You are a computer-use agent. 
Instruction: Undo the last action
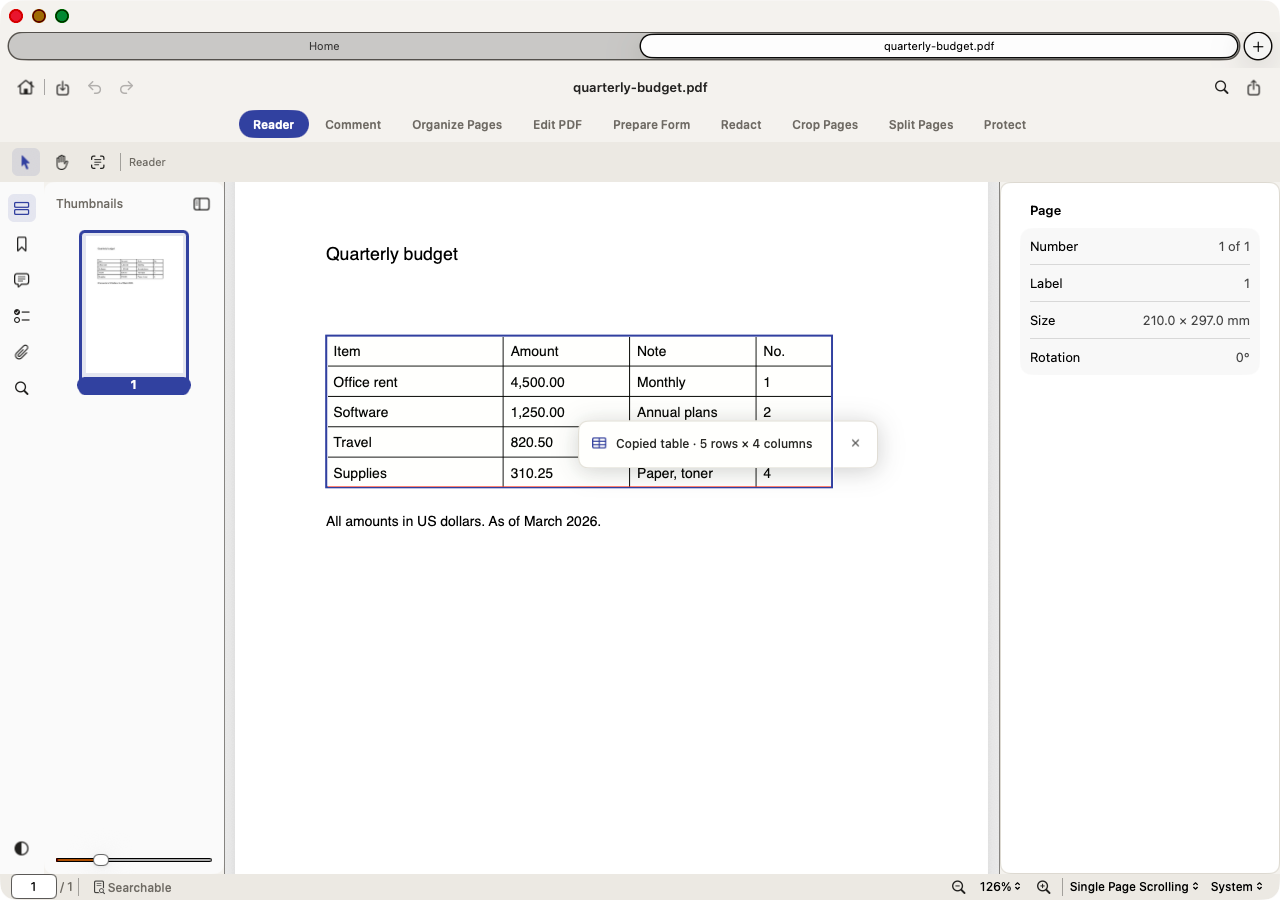tap(95, 88)
